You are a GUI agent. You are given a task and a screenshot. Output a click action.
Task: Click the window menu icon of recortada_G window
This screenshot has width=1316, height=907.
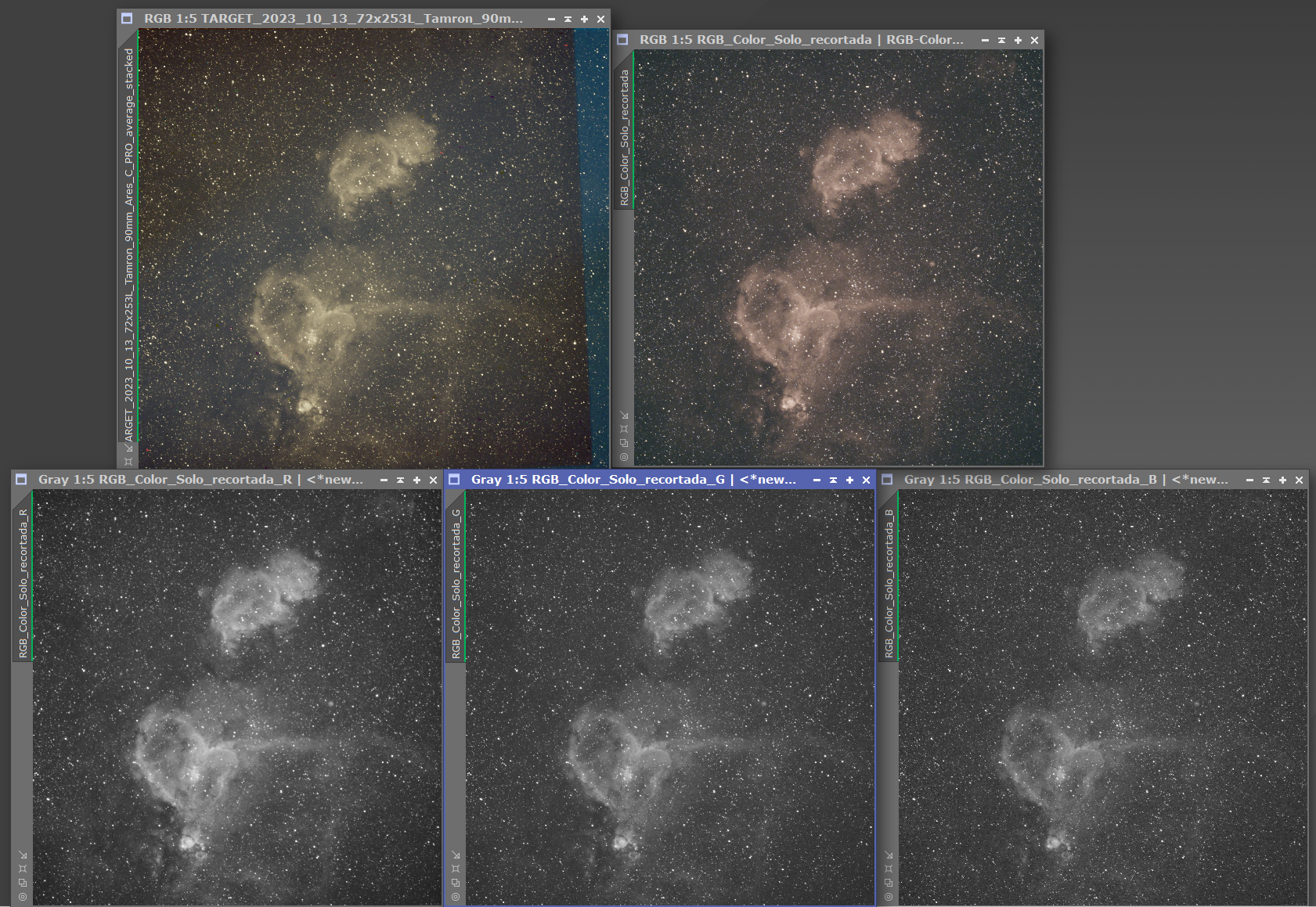point(454,480)
